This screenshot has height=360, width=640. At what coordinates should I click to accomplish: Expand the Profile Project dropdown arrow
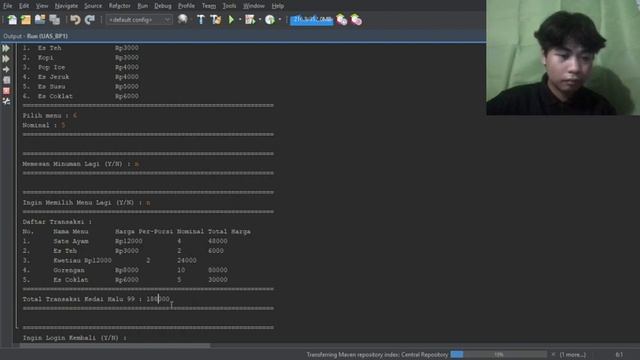(280, 19)
